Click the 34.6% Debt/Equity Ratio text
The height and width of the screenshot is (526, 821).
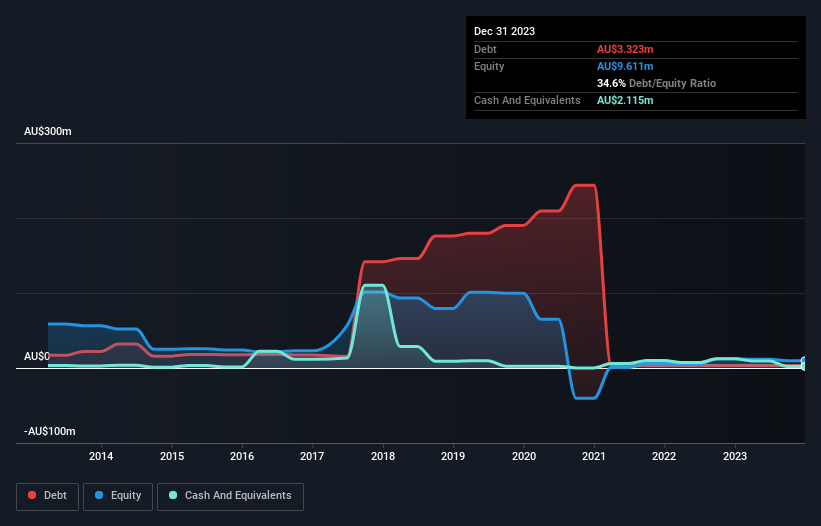coord(656,83)
